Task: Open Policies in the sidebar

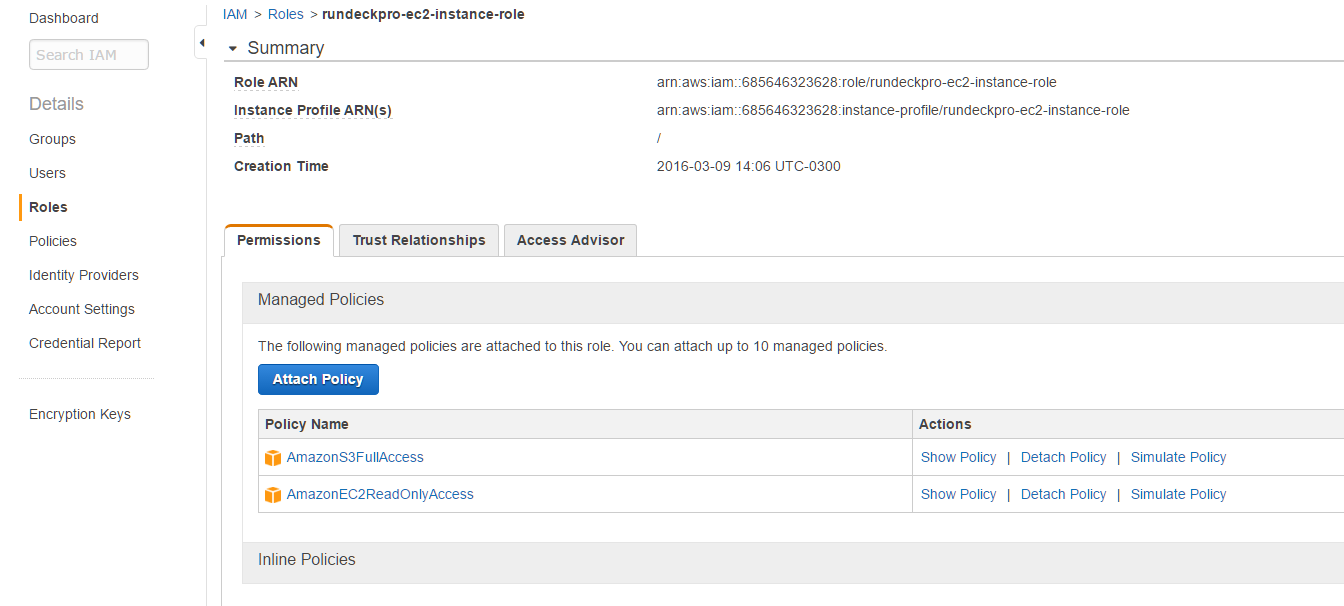Action: pos(53,241)
